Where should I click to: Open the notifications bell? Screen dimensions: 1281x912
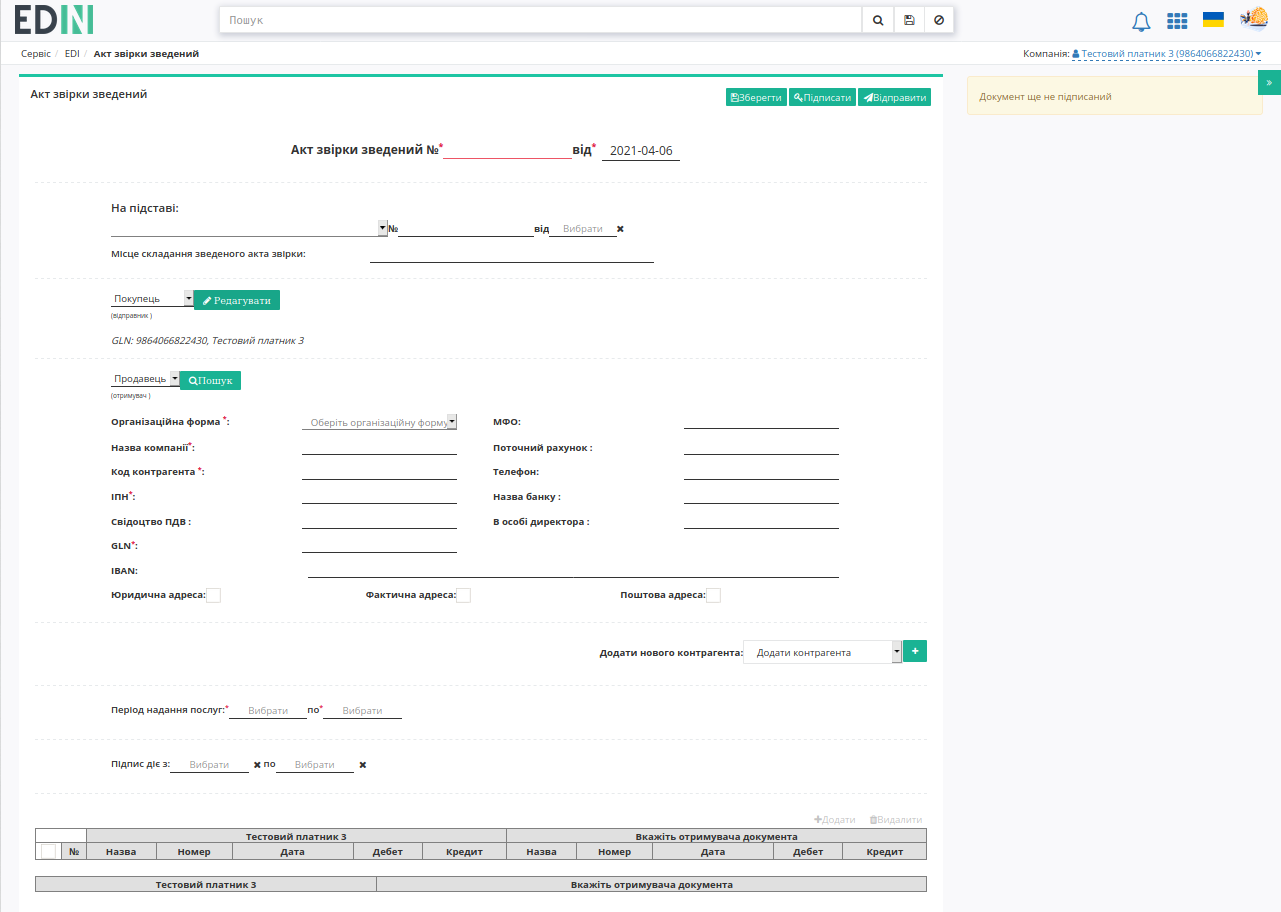1141,21
